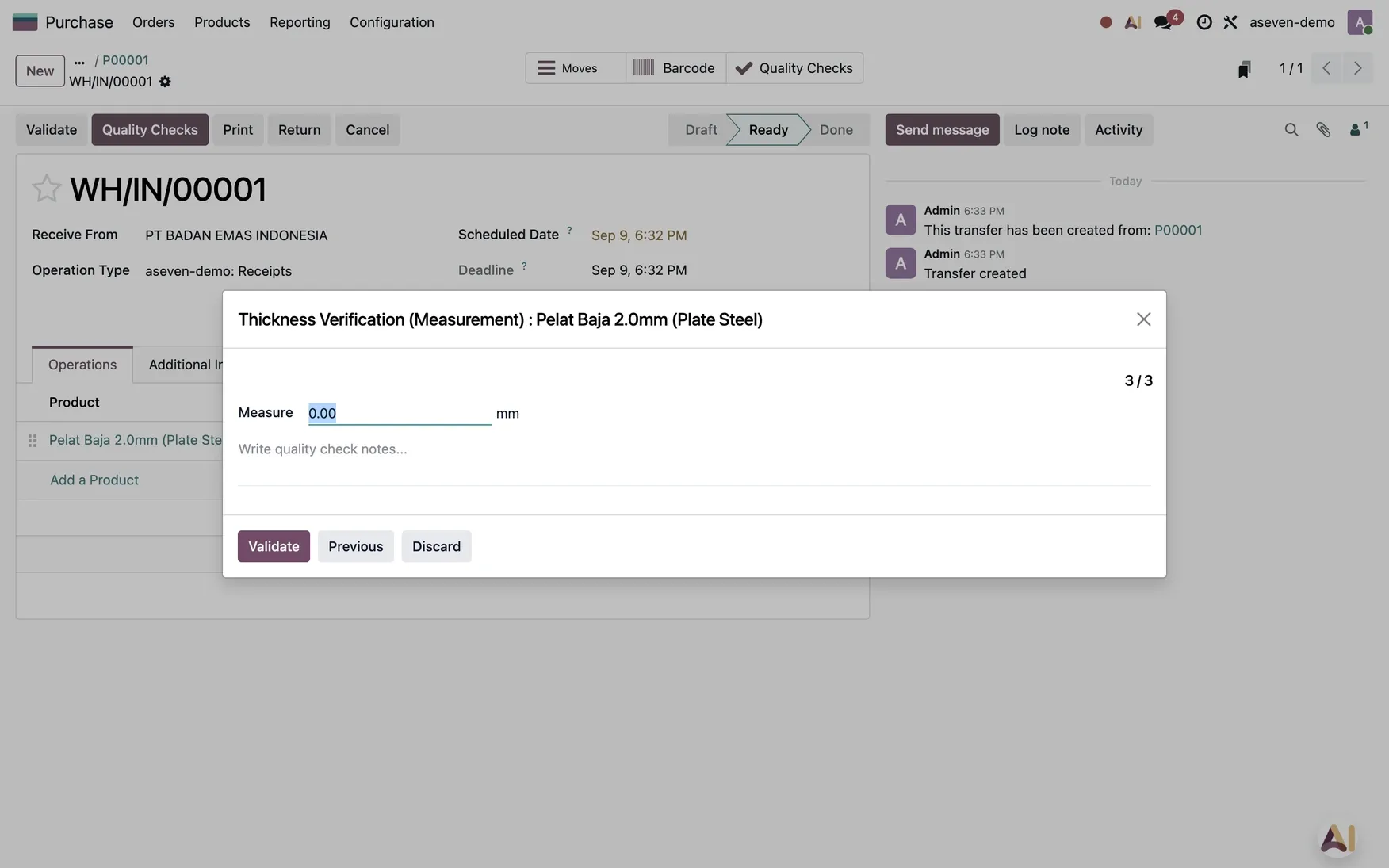
Task: Open Barcode smart button
Action: pyautogui.click(x=675, y=68)
